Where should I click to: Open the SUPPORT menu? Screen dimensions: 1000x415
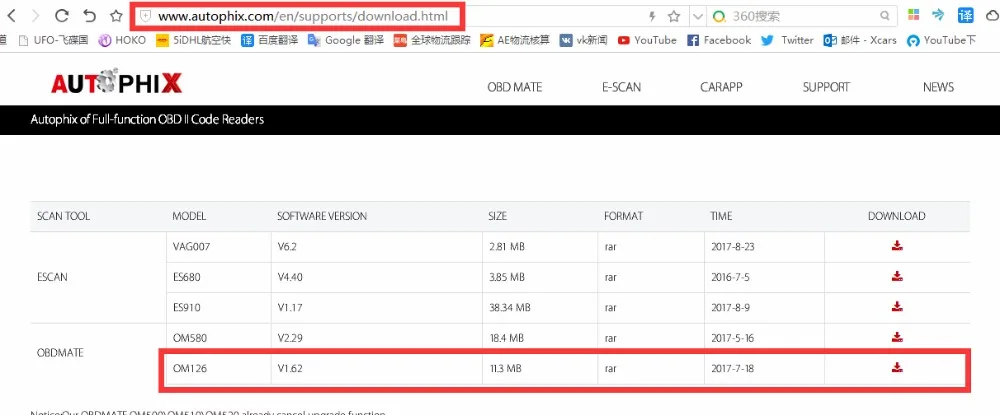pos(826,87)
